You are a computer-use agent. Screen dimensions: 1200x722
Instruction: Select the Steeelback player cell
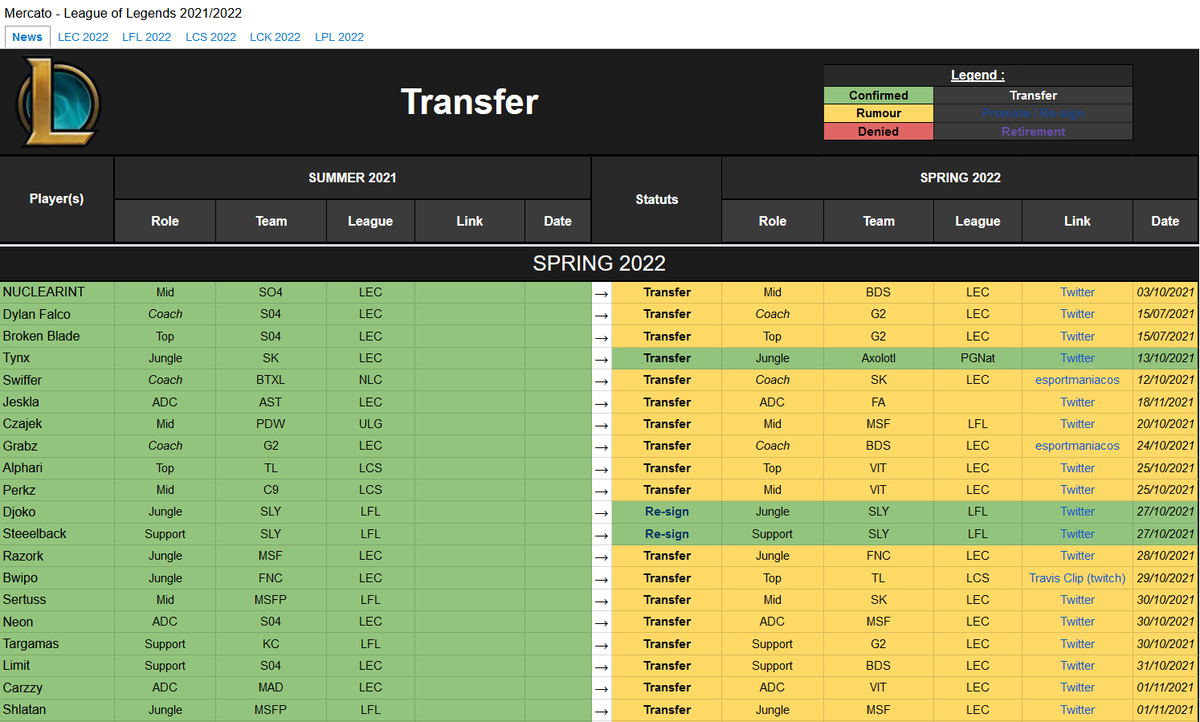coord(57,534)
